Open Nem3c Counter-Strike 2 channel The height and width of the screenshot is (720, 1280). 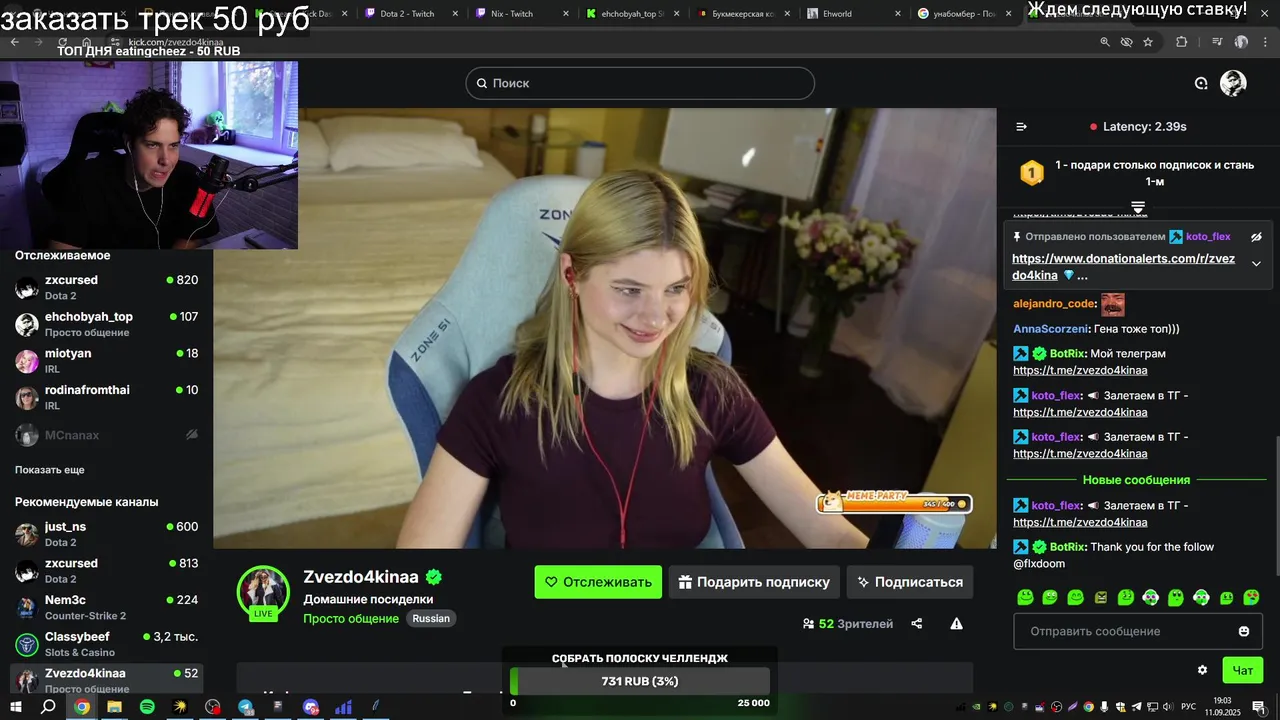point(106,607)
